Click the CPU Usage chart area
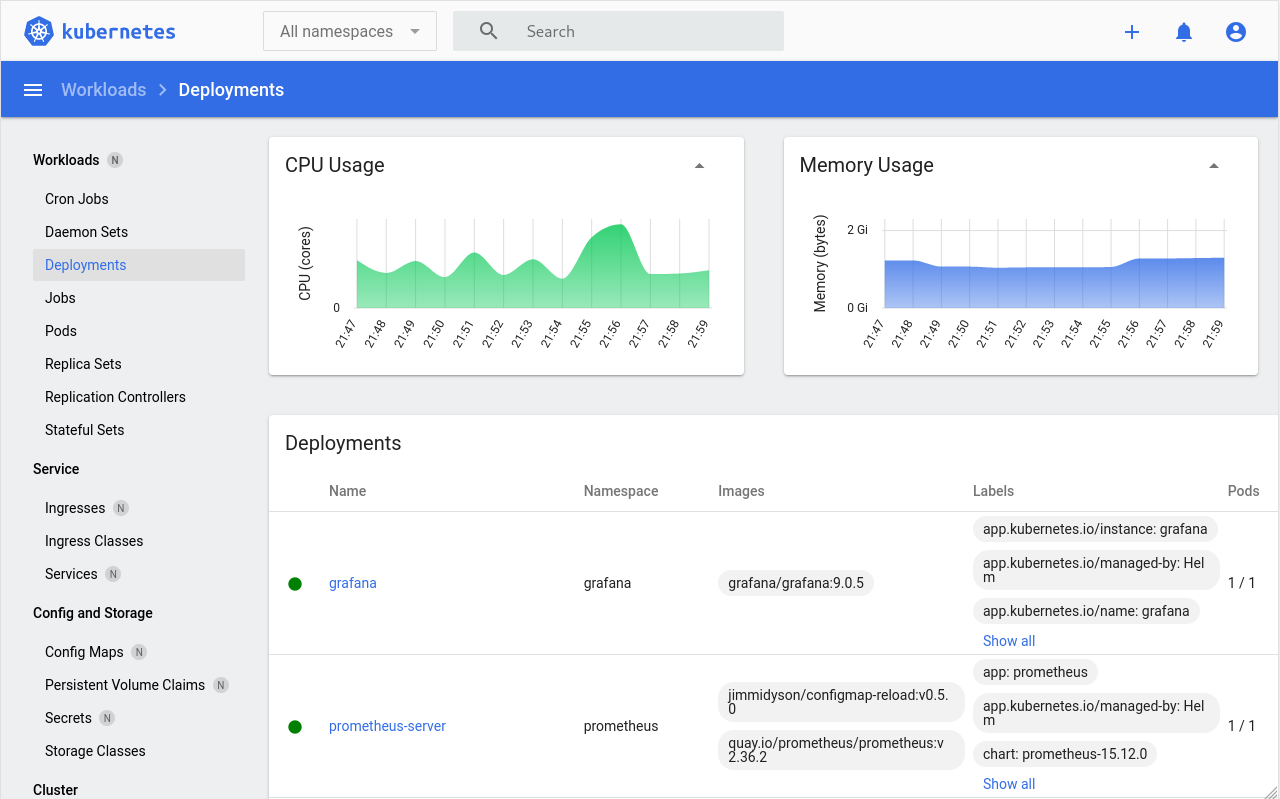Image resolution: width=1280 pixels, height=799 pixels. pyautogui.click(x=533, y=265)
